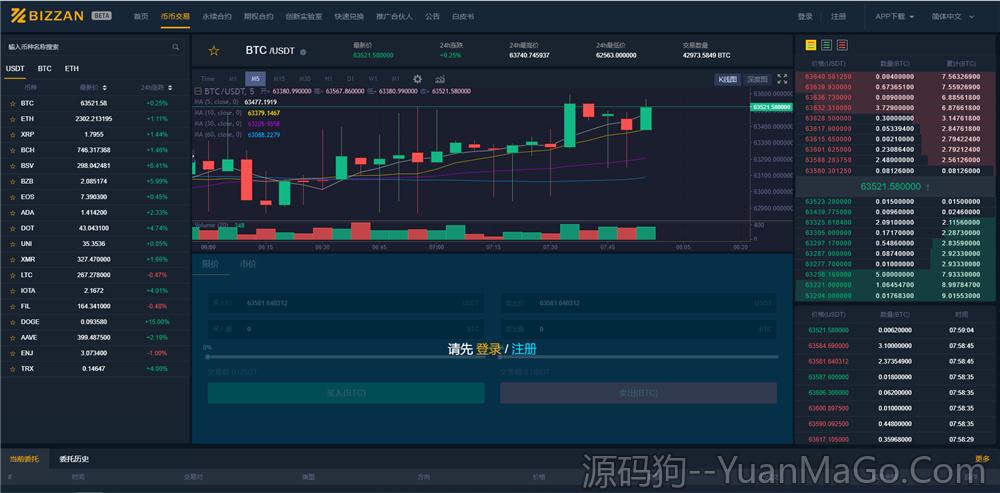Image resolution: width=1000 pixels, height=493 pixels.
Task: Click the 更多 link at bottom right
Action: (x=982, y=459)
